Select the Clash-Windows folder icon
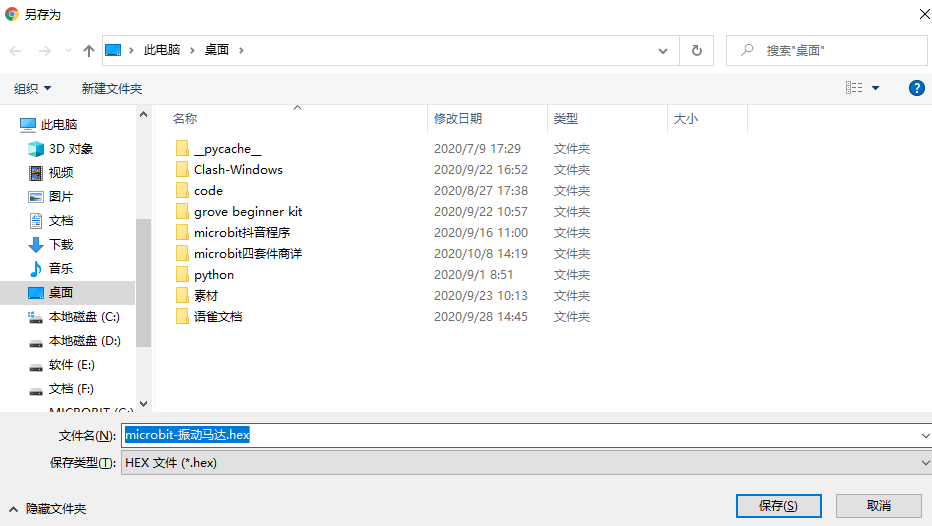 pos(182,169)
